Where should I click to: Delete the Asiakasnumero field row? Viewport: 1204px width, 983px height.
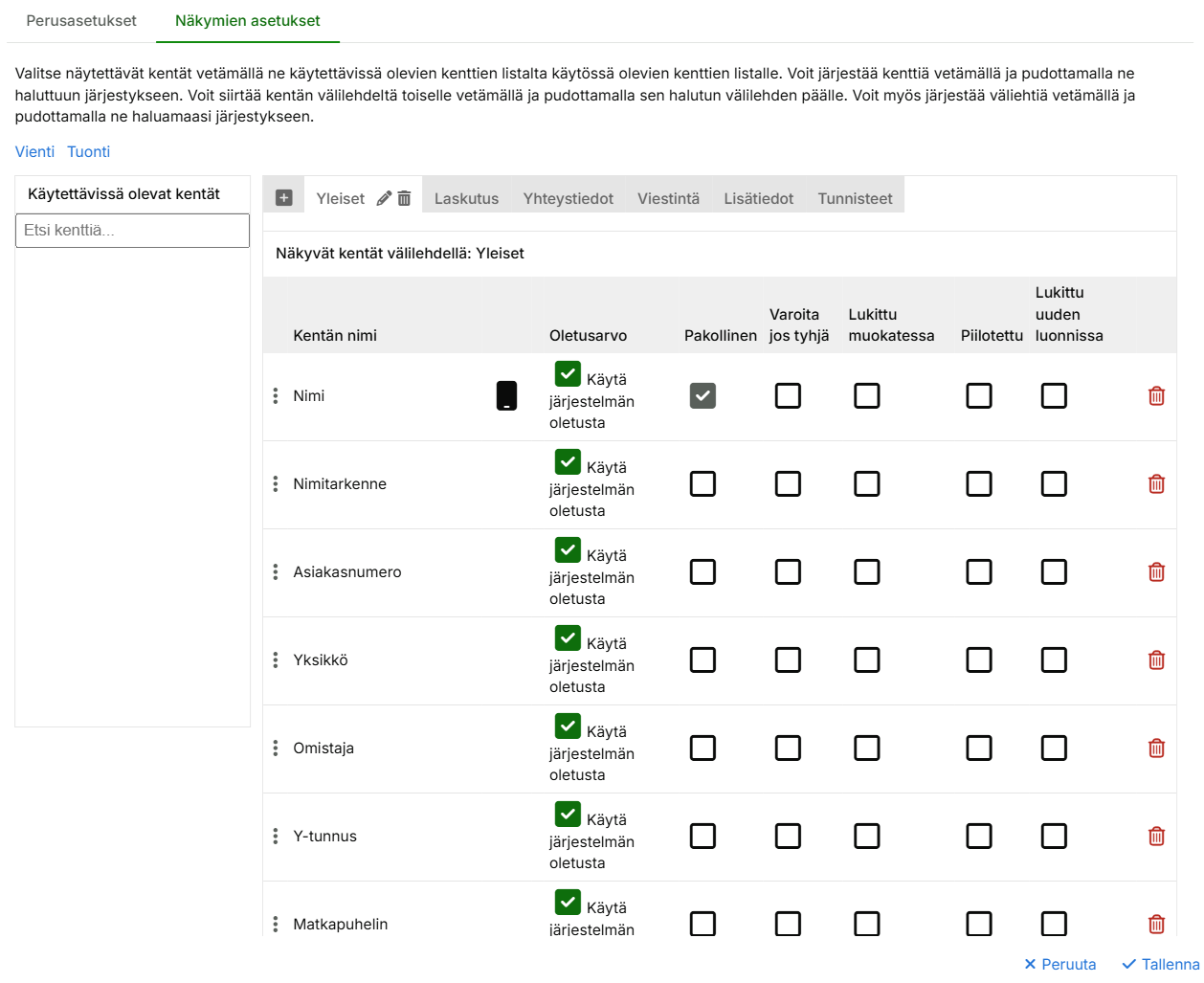[1156, 572]
